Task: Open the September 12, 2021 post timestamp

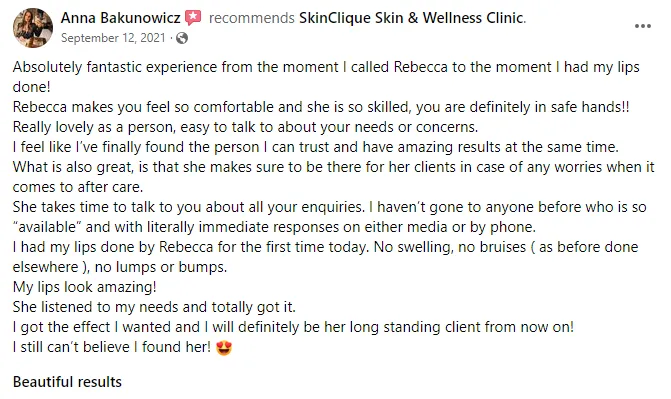Action: [113, 38]
